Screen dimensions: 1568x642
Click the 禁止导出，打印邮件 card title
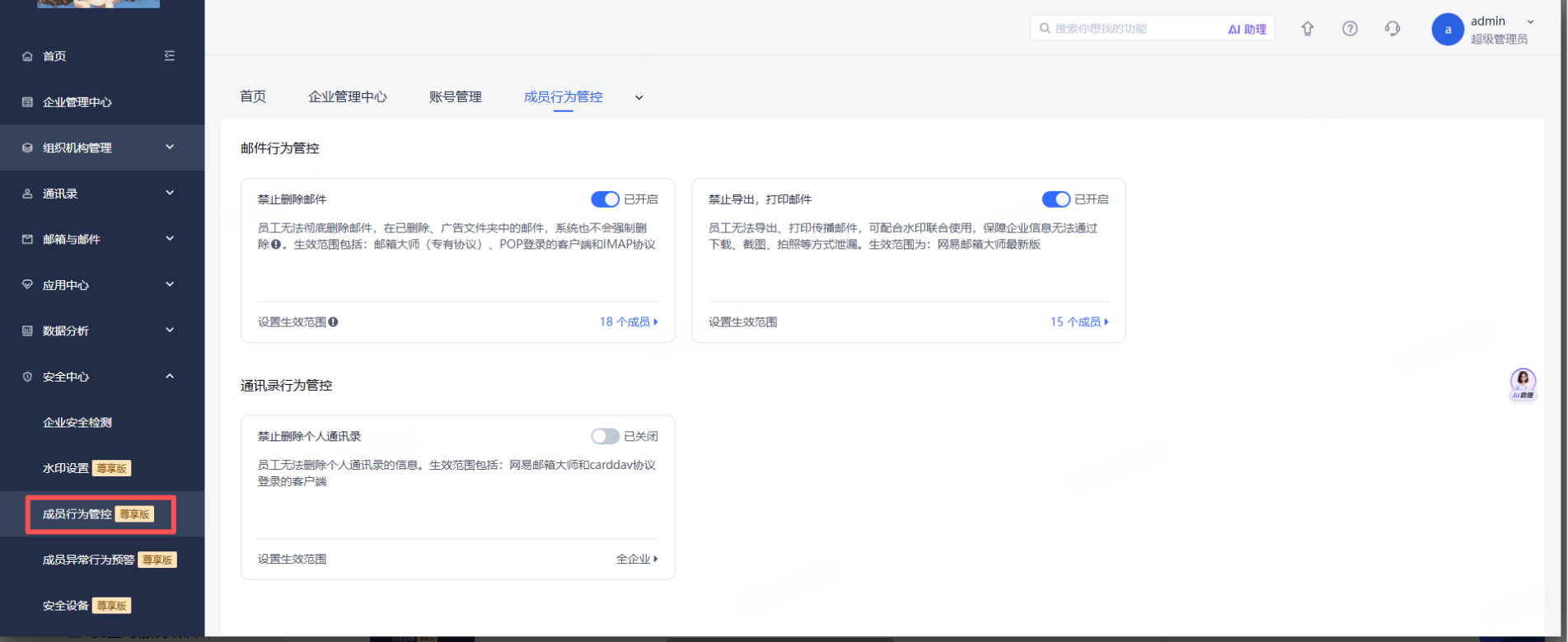(761, 199)
